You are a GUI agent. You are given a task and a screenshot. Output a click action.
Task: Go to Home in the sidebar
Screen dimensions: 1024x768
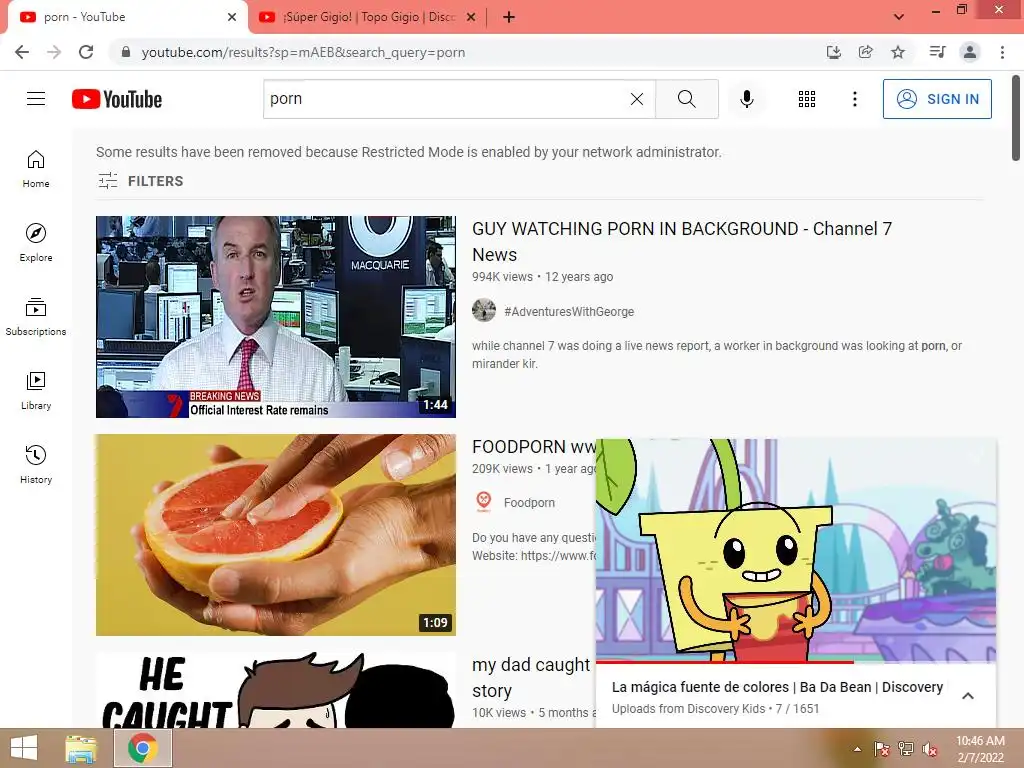point(36,169)
